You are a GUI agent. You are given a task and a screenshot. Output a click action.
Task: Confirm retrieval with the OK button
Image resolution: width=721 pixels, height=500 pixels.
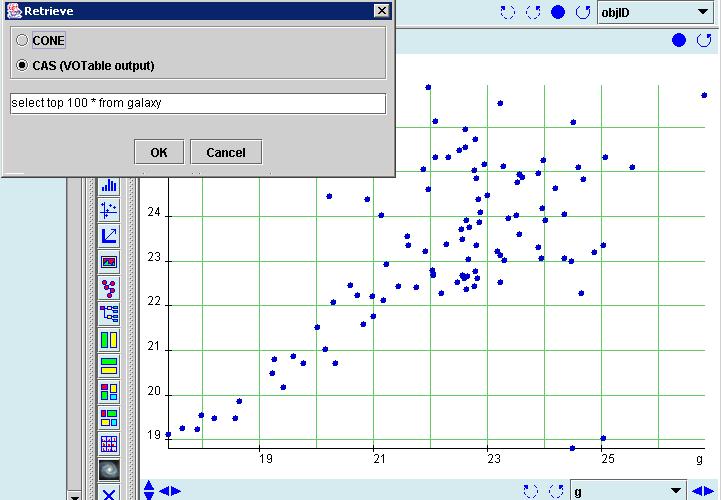(159, 152)
